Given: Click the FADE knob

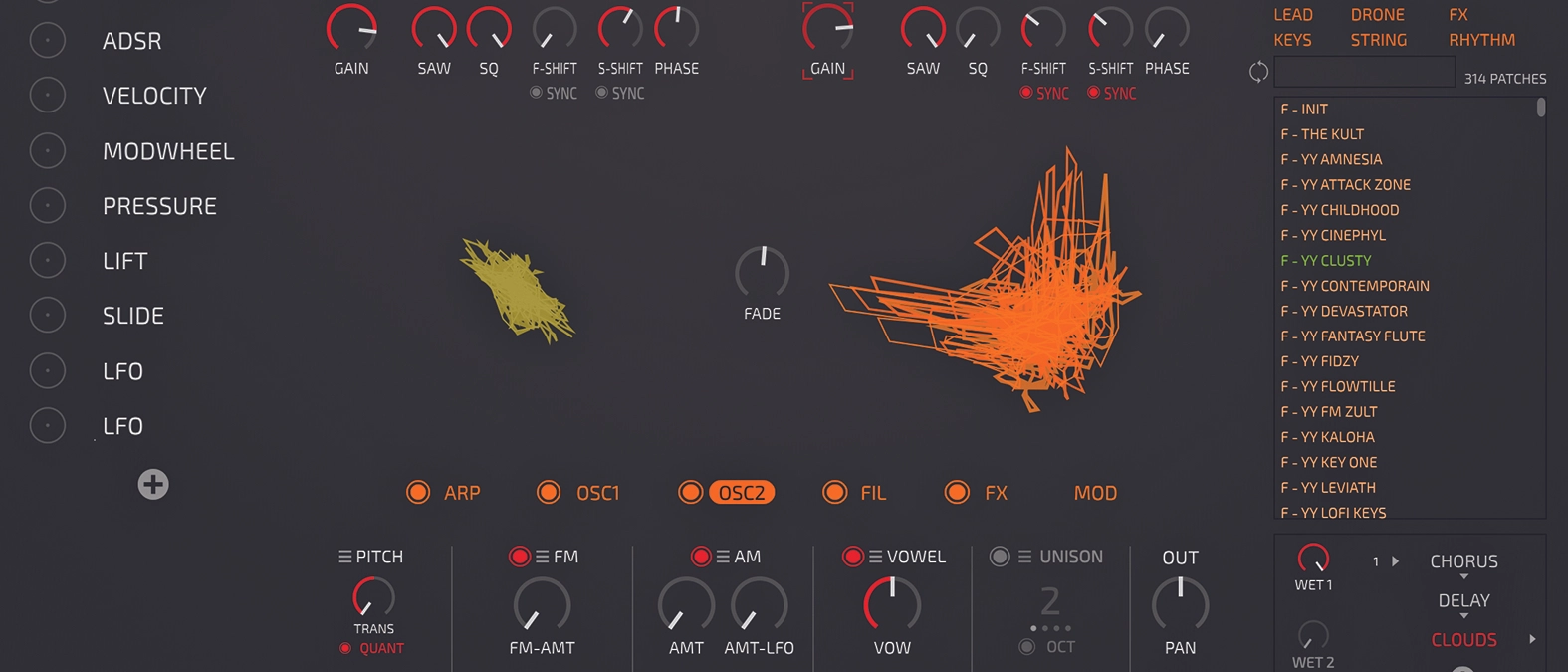Looking at the screenshot, I should [x=763, y=272].
